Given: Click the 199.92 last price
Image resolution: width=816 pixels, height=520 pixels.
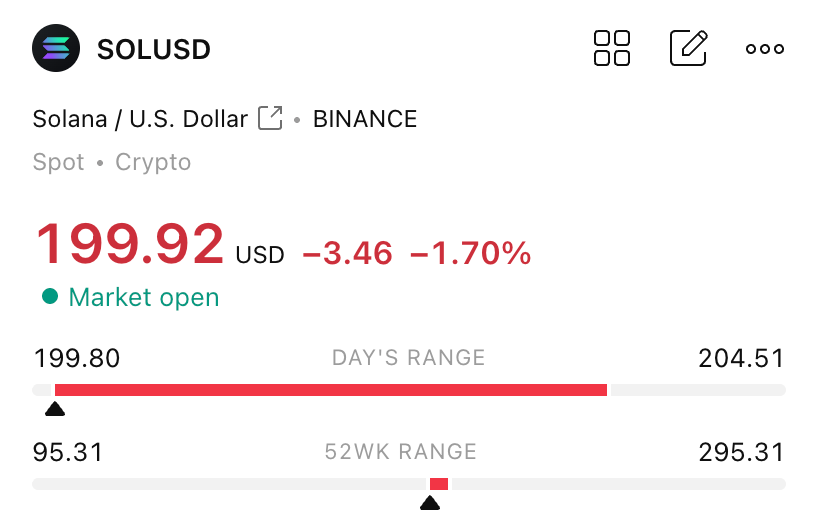Looking at the screenshot, I should coord(130,243).
